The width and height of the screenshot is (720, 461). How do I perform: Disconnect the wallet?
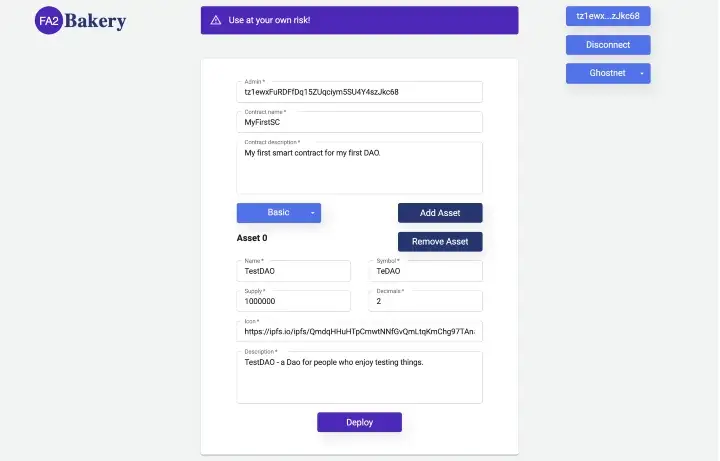tap(608, 45)
